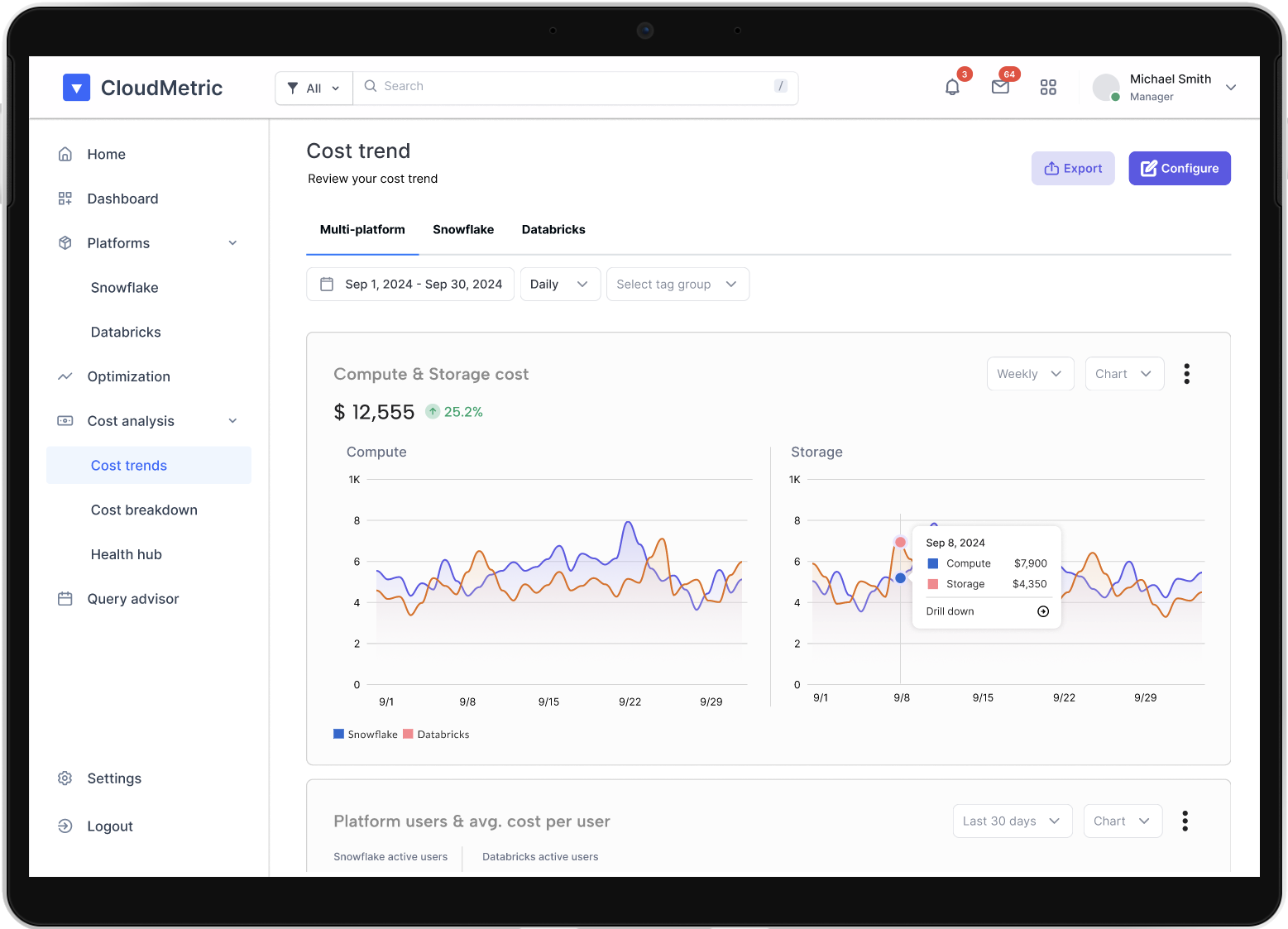Click the Configure button
The image size is (1288, 929).
coord(1179,168)
